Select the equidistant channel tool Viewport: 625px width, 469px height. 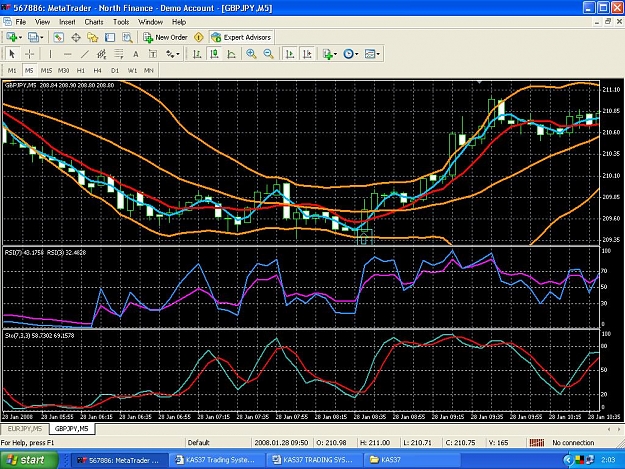102,54
